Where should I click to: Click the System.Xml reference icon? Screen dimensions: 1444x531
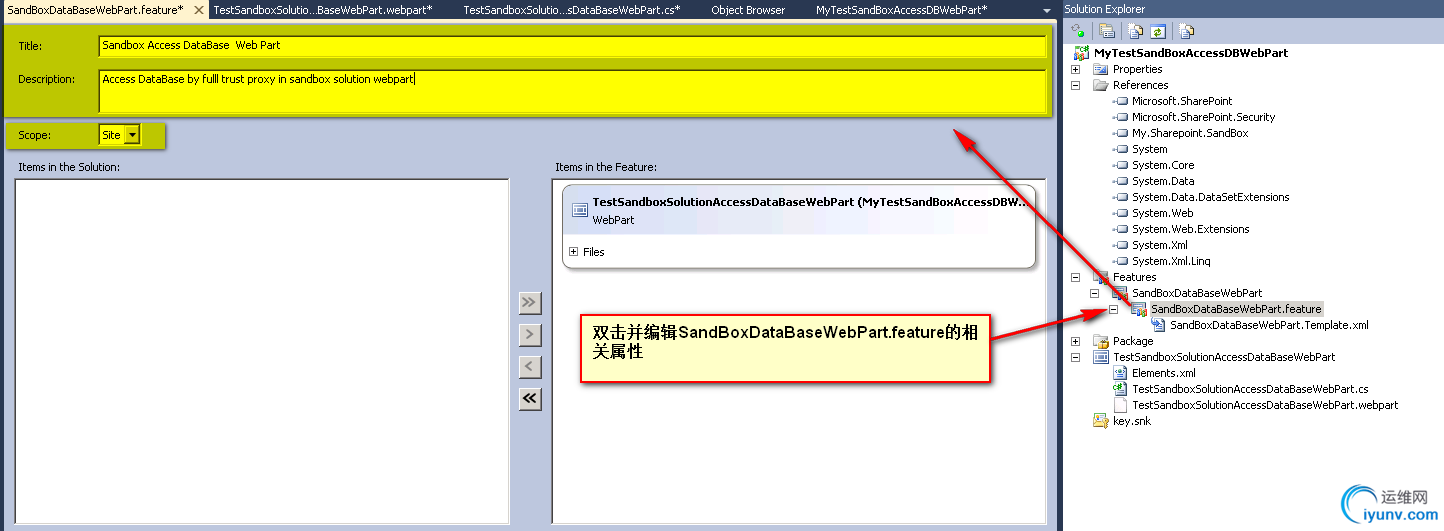(1120, 245)
